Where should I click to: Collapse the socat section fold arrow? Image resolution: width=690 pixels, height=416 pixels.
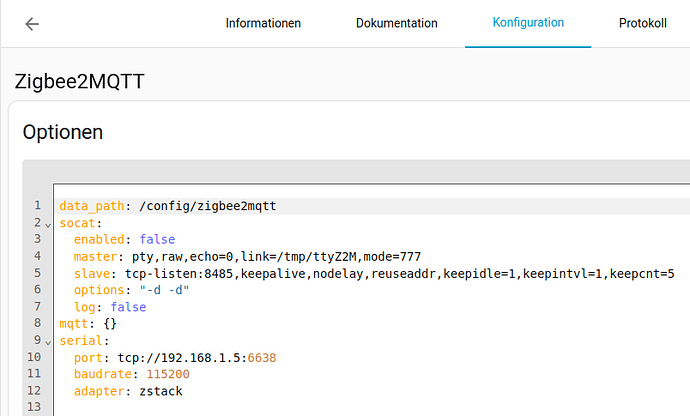click(48, 225)
